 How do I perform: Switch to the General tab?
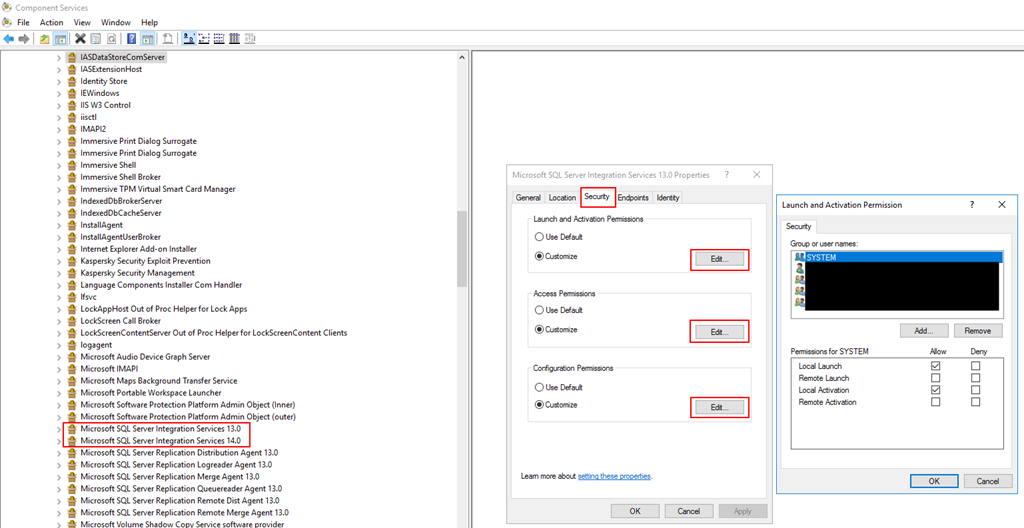pos(528,197)
